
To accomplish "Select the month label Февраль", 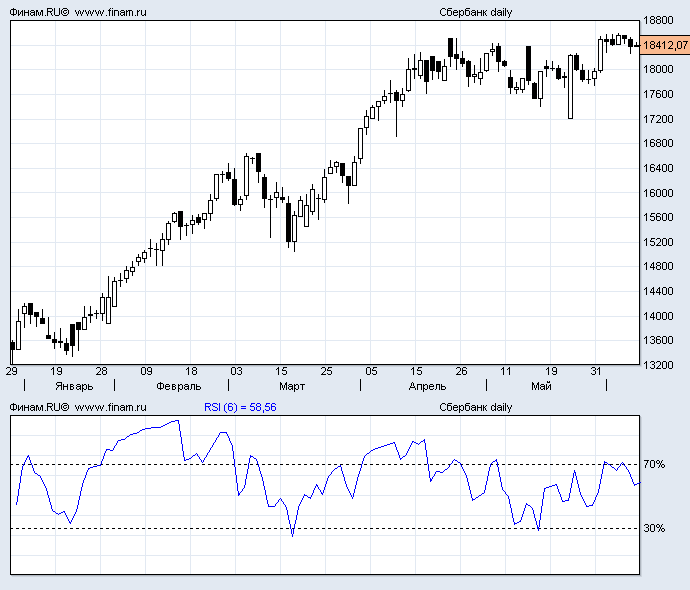I will (x=179, y=386).
